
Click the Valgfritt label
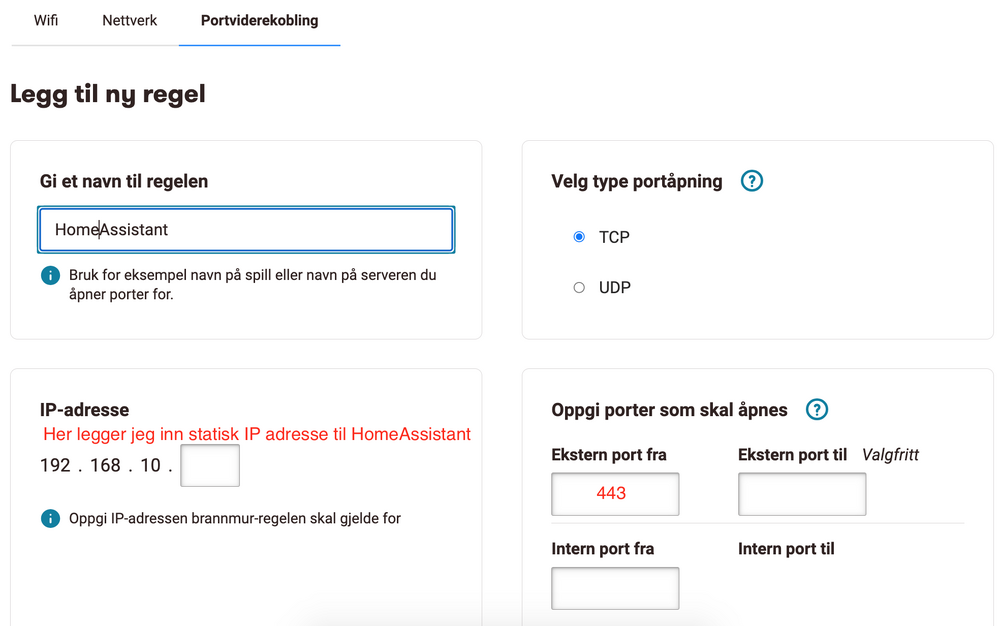(890, 455)
